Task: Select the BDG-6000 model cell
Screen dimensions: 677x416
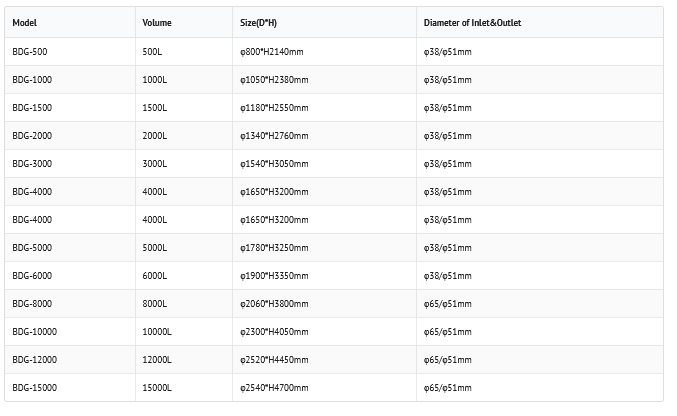Action: coord(31,275)
